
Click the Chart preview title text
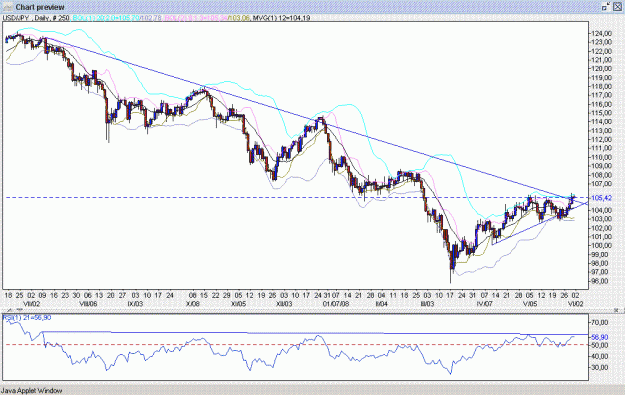40,7
